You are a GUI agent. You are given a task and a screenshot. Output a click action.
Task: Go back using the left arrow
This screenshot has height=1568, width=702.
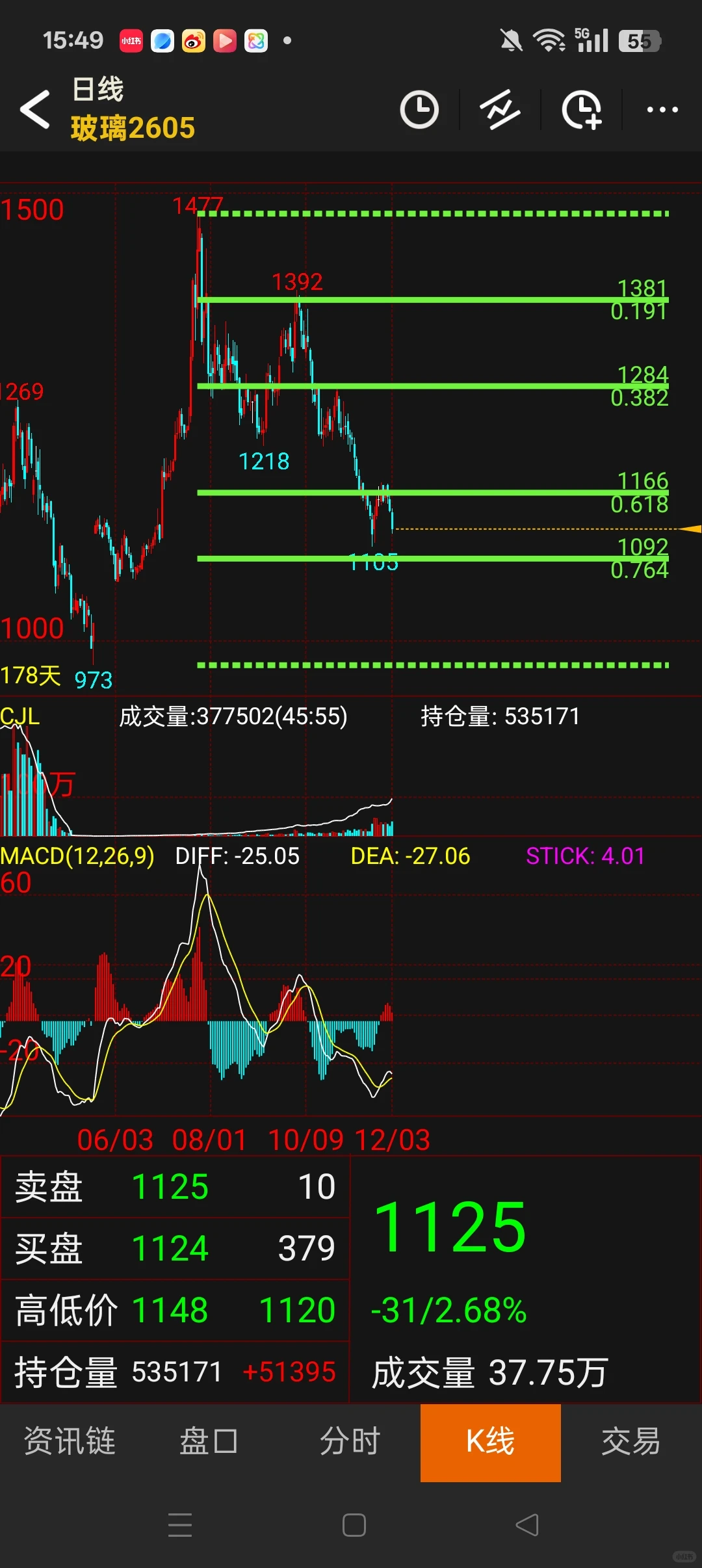point(35,109)
